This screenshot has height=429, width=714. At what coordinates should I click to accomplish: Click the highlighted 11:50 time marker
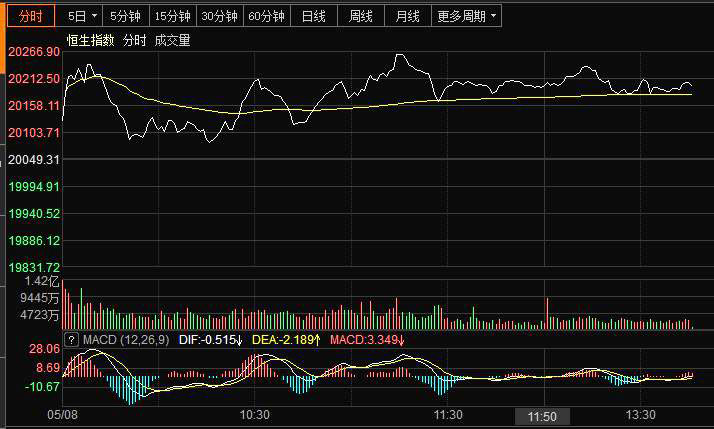click(542, 416)
